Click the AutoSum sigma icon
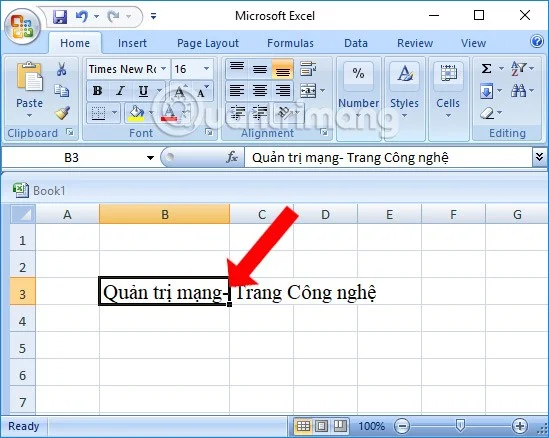The width and height of the screenshot is (549, 438). pyautogui.click(x=486, y=69)
